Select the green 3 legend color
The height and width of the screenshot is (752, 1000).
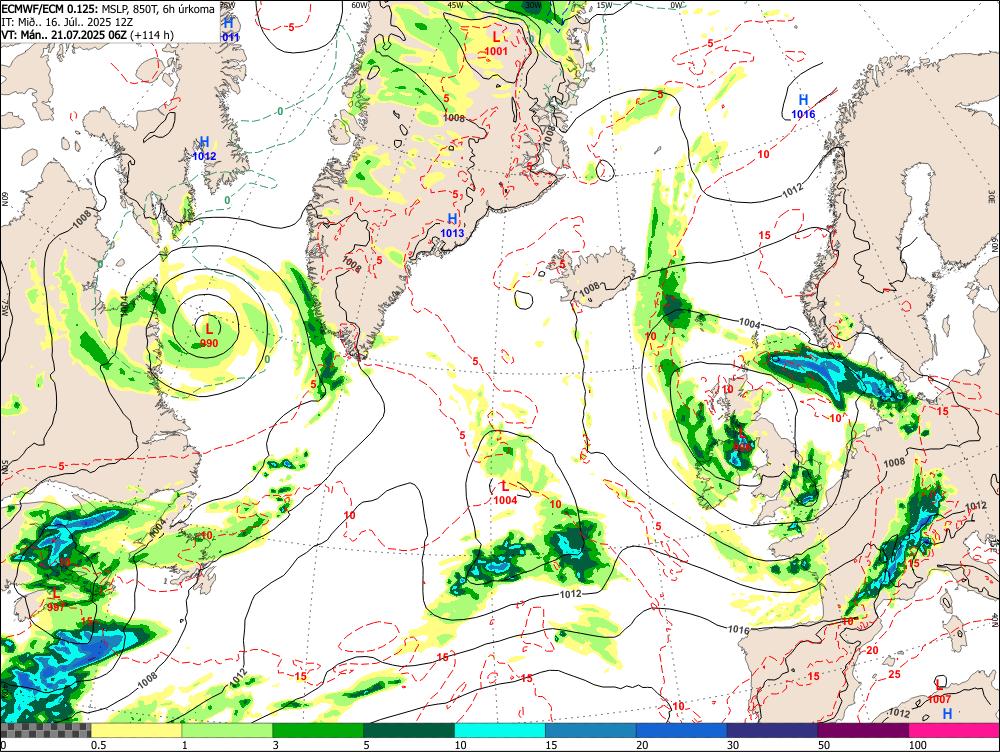coord(318,730)
